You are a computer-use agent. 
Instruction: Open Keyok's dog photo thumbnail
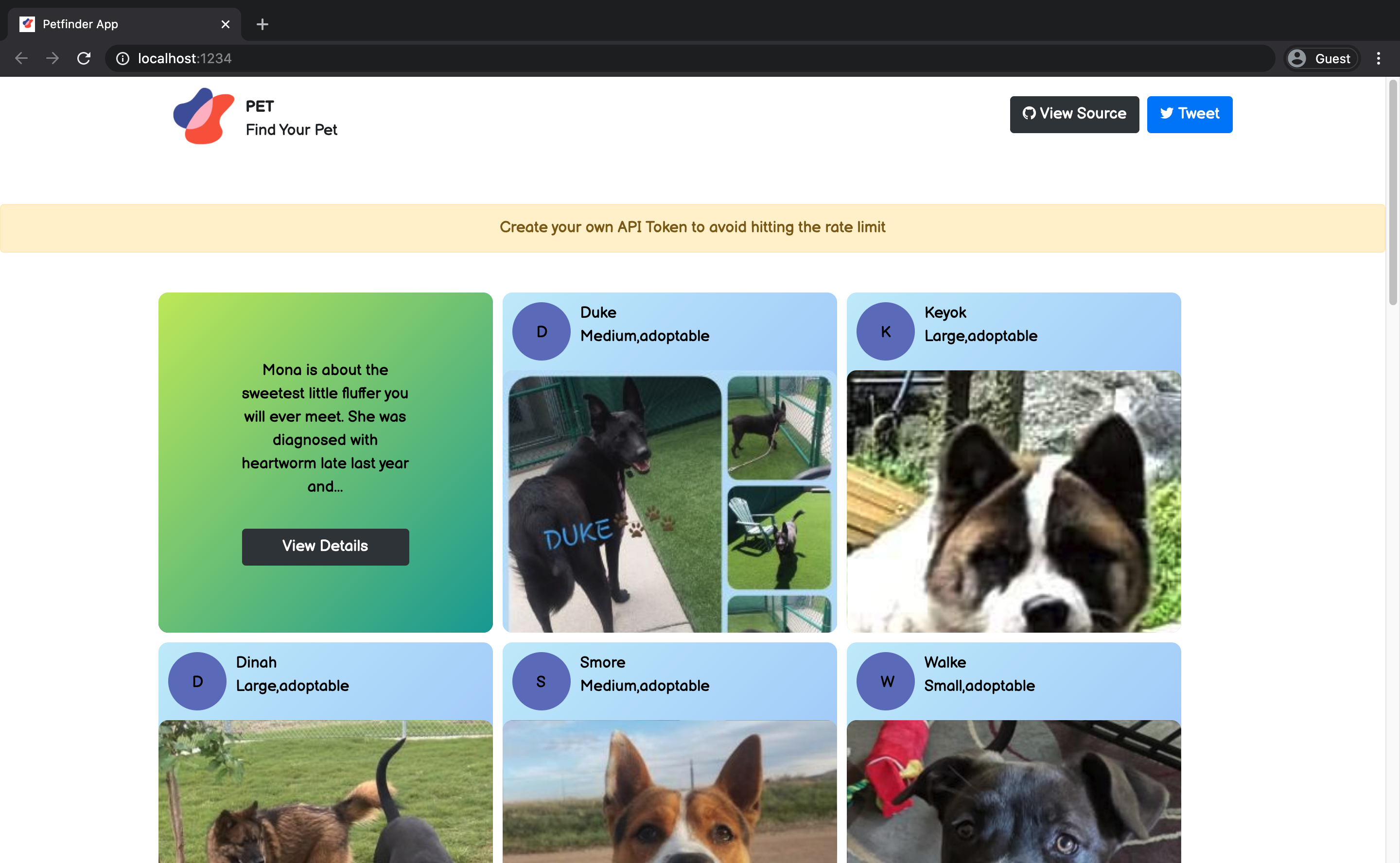1014,501
